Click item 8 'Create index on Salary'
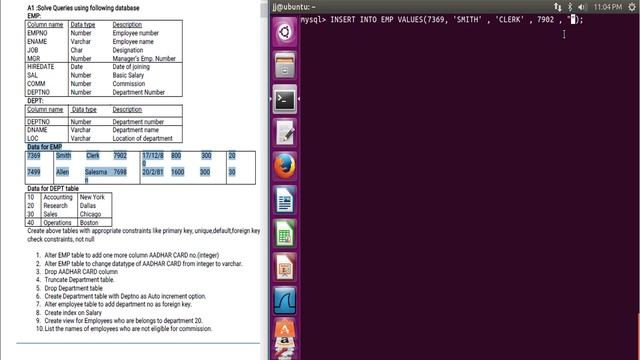This screenshot has width=640, height=360. (73, 313)
